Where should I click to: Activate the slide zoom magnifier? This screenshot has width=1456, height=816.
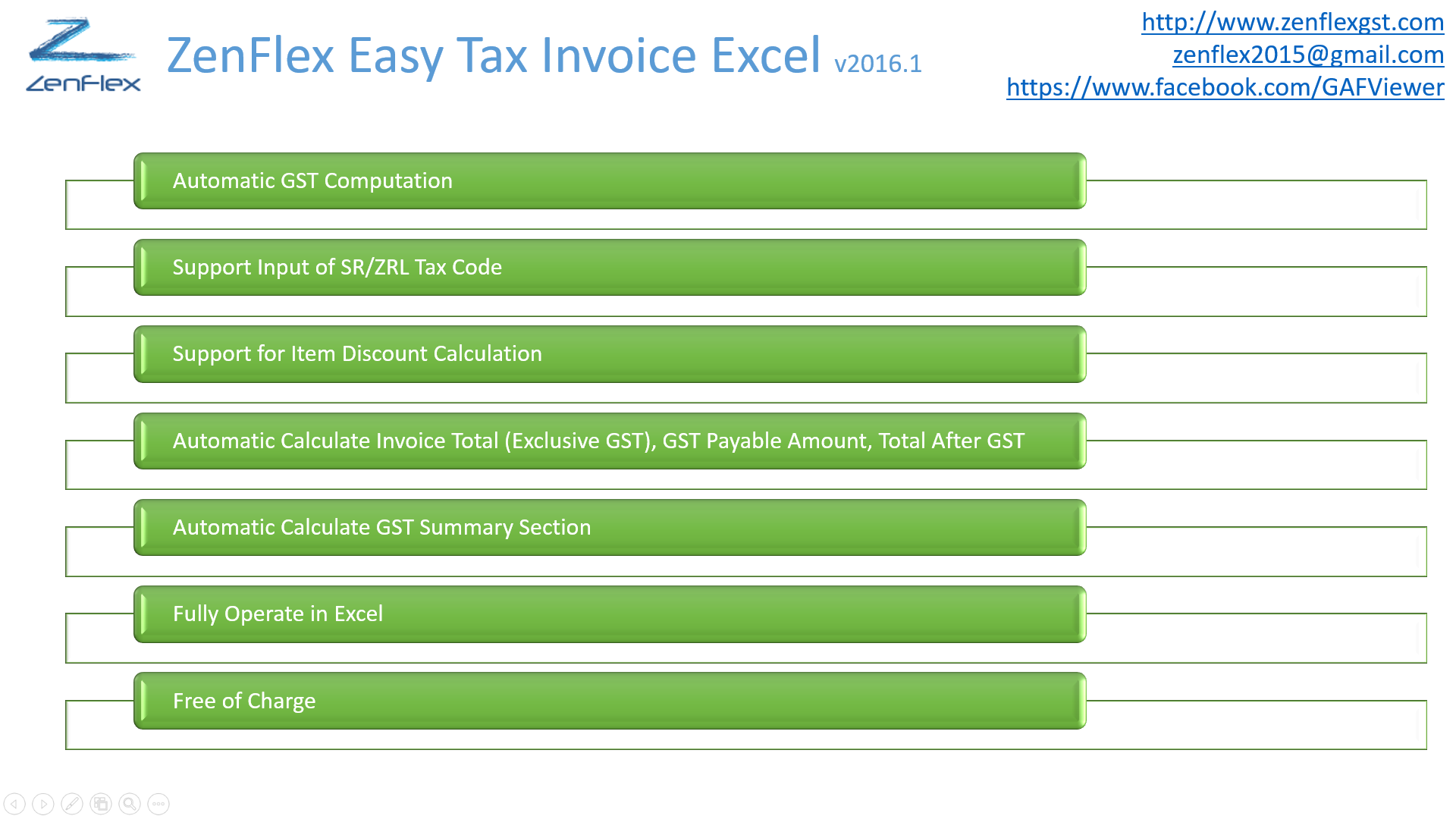pyautogui.click(x=130, y=803)
